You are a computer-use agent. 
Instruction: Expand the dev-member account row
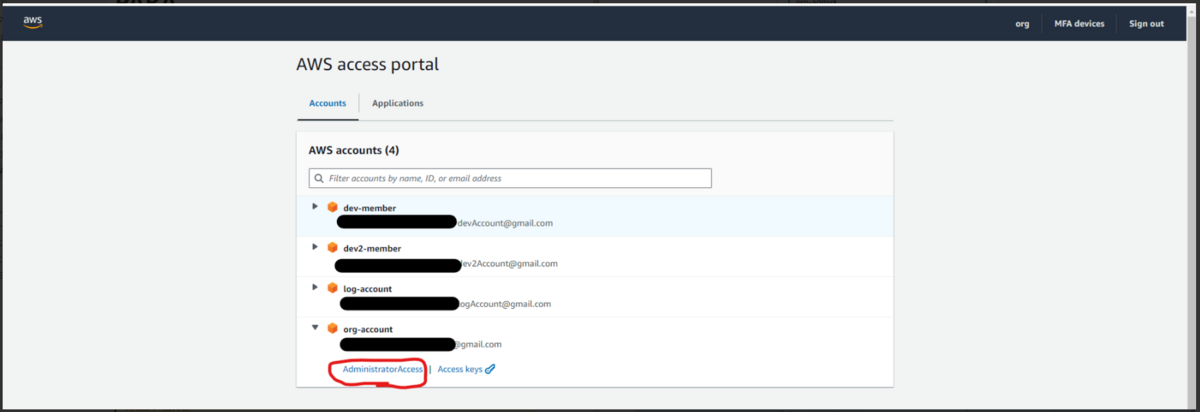(315, 207)
